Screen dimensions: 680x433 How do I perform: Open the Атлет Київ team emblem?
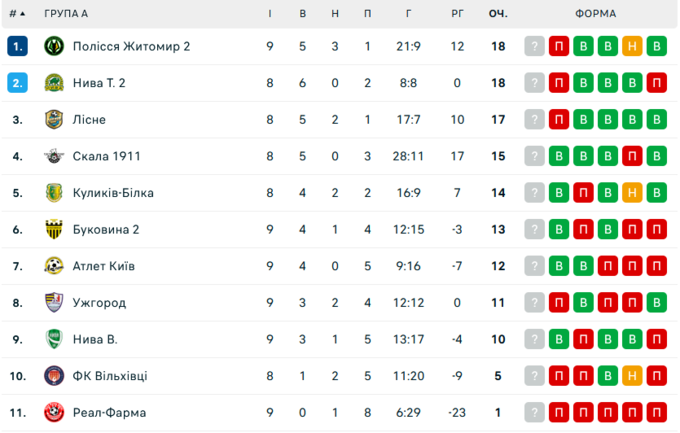click(x=54, y=266)
